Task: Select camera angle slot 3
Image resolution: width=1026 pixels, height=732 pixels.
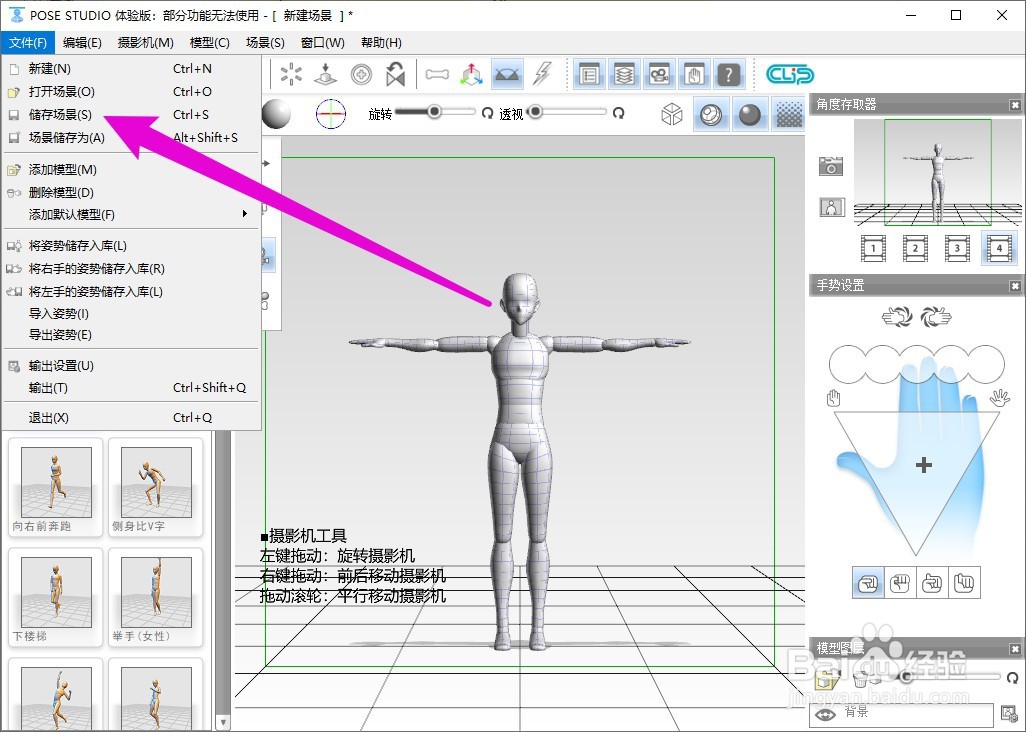Action: coord(957,248)
